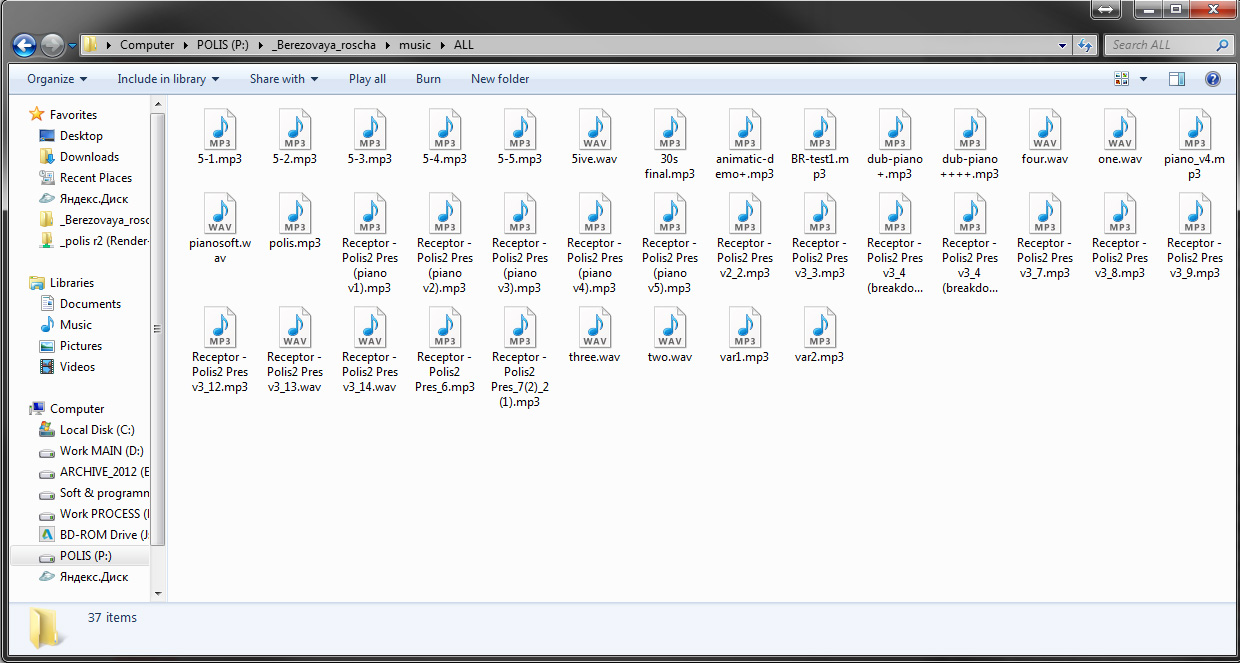Click the Burn button
Viewport: 1240px width, 663px height.
428,79
